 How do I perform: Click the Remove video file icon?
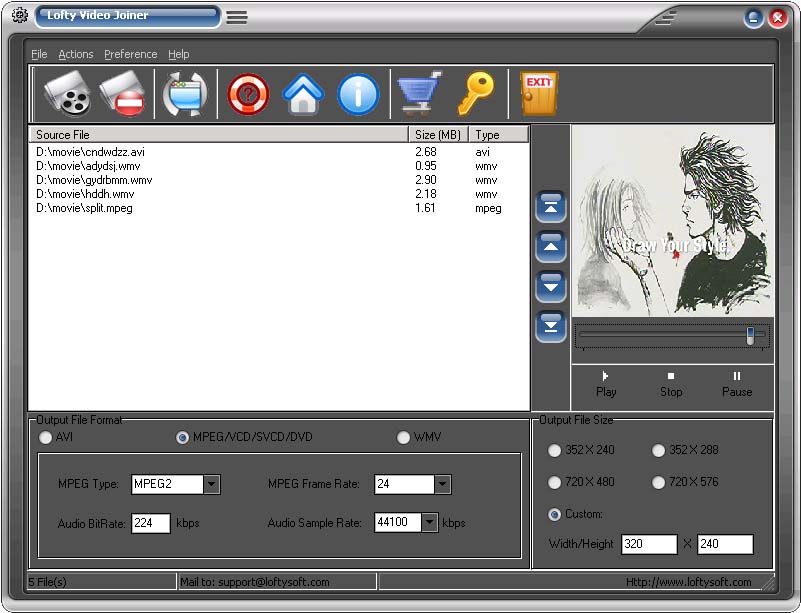click(x=123, y=93)
